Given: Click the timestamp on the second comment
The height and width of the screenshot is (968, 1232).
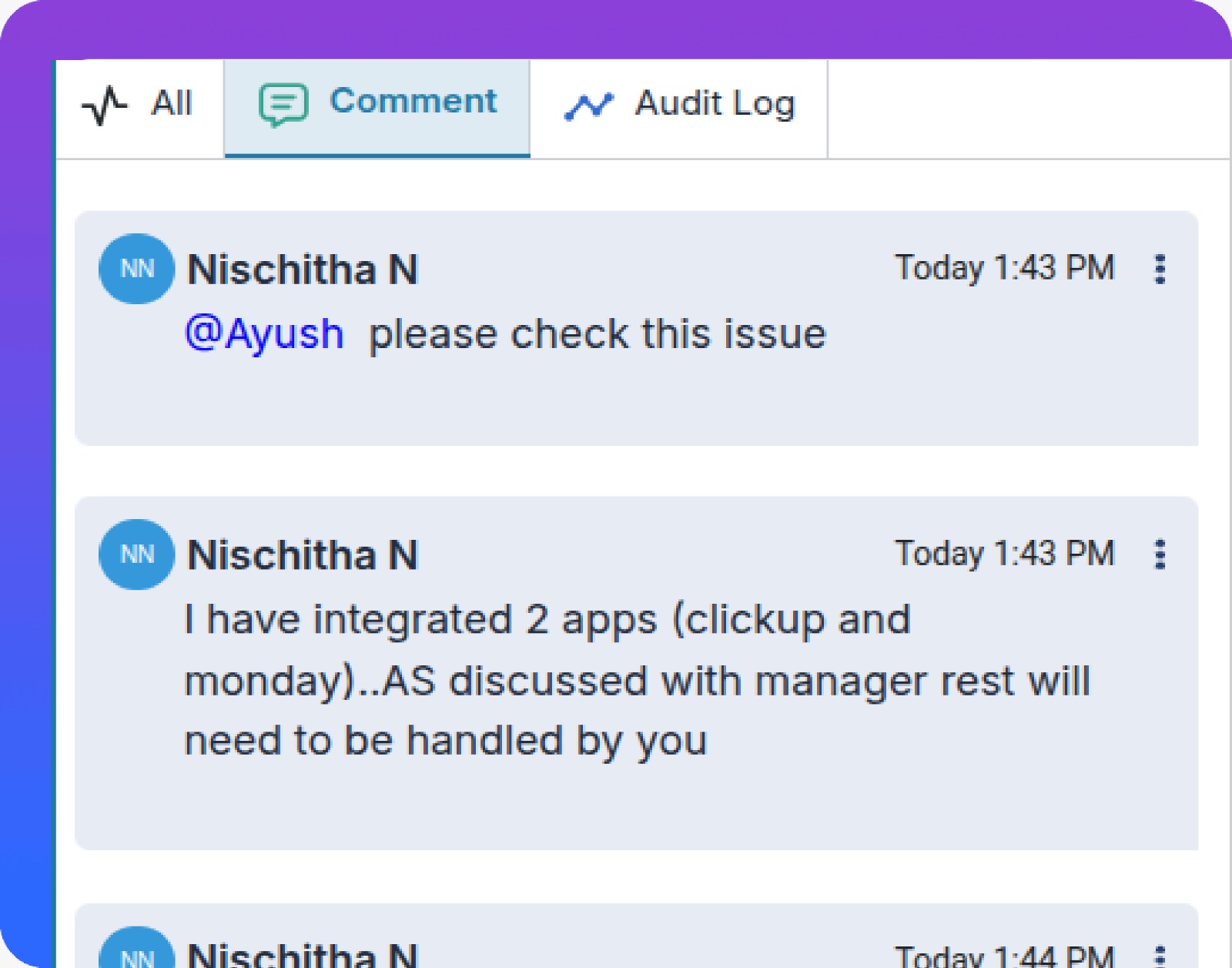Looking at the screenshot, I should 1005,554.
